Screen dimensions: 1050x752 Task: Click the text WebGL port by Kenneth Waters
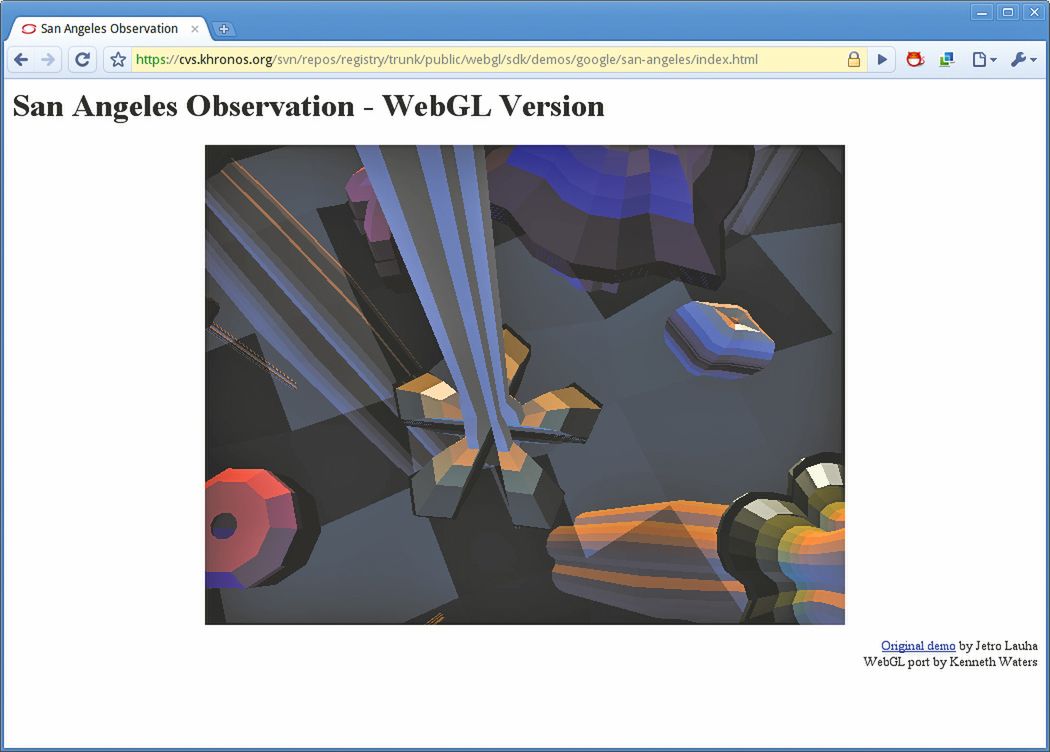(950, 662)
